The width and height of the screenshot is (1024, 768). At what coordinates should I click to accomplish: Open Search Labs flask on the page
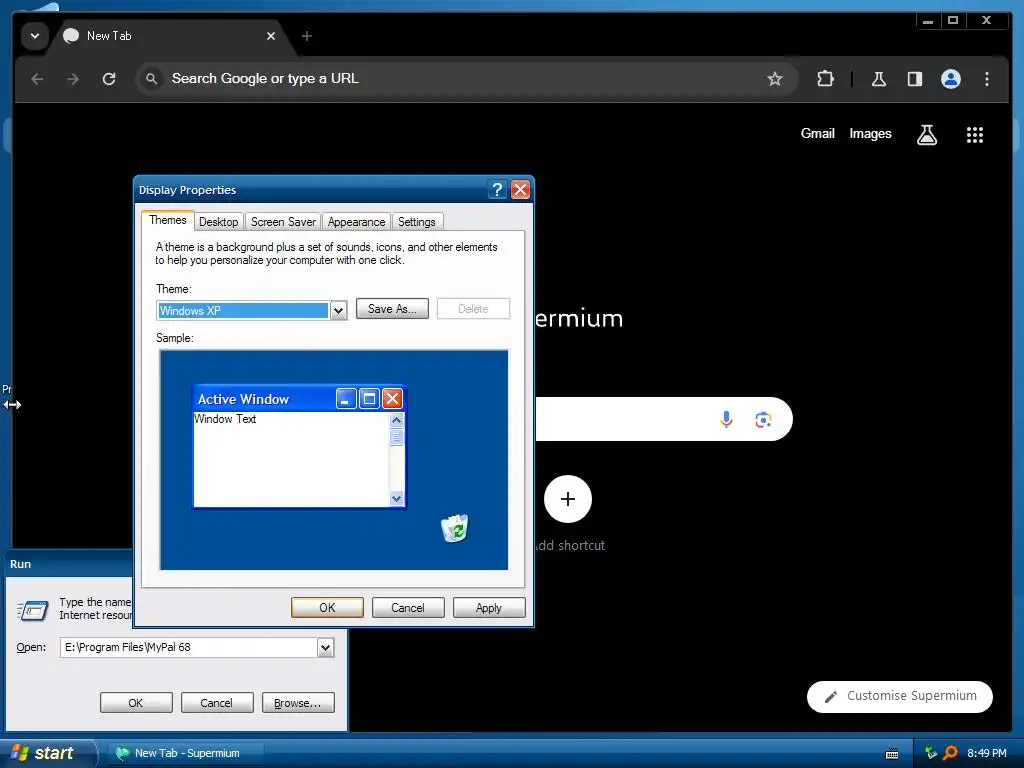pyautogui.click(x=927, y=135)
